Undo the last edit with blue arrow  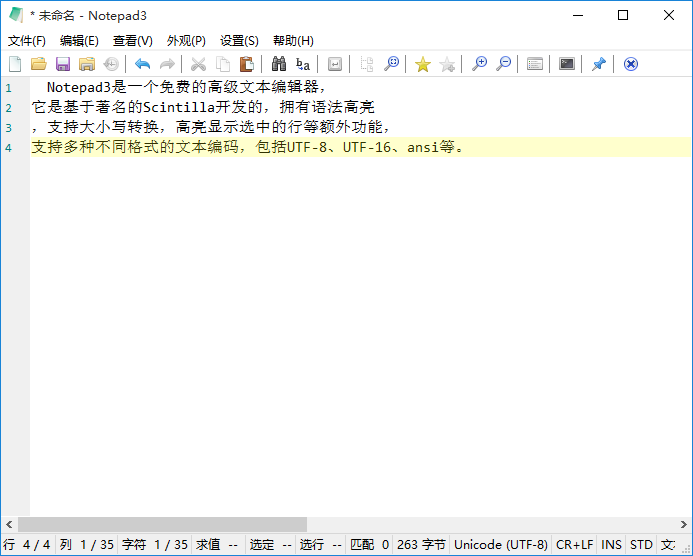[143, 64]
